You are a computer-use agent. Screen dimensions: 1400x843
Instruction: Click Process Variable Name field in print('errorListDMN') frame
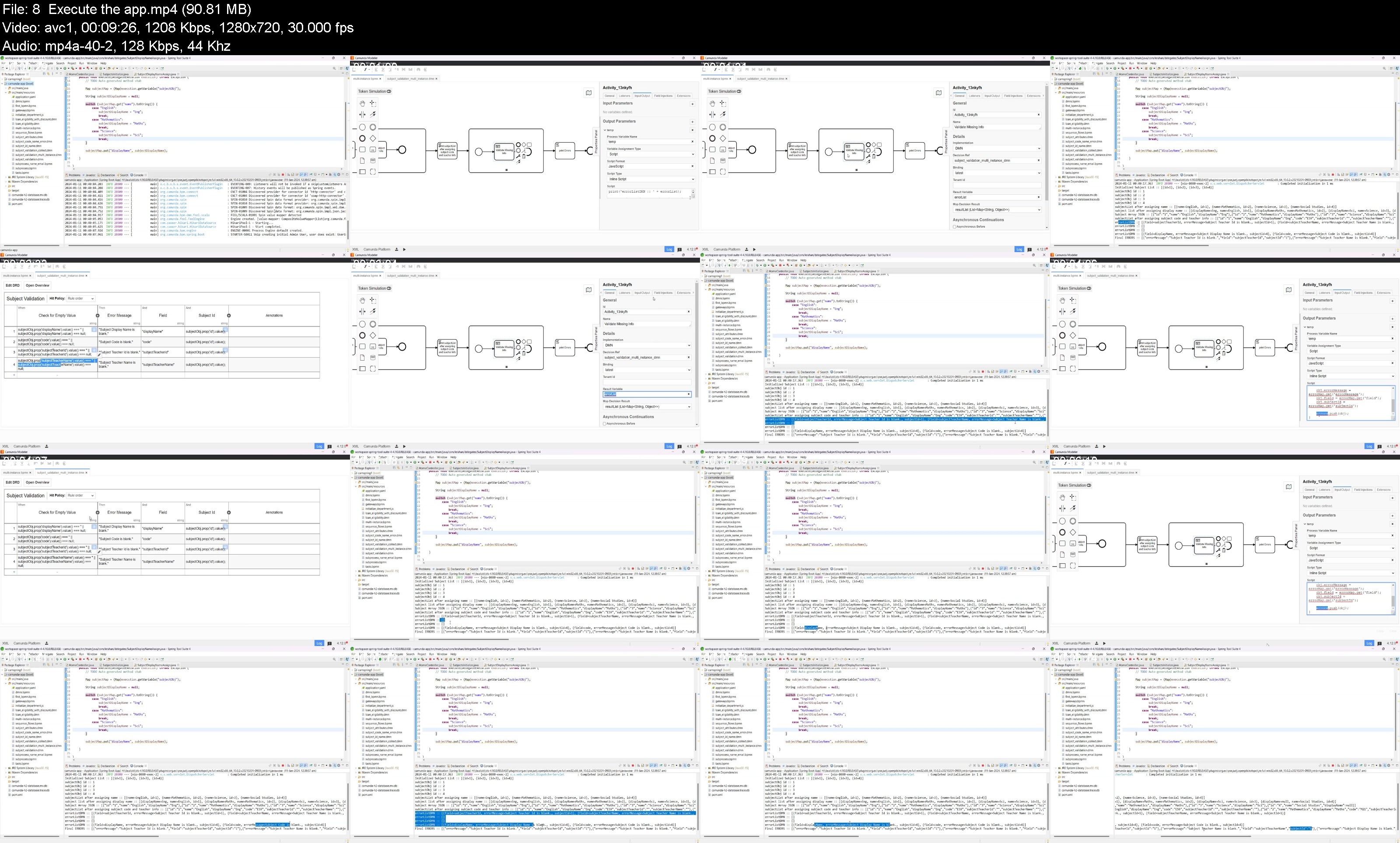point(650,141)
